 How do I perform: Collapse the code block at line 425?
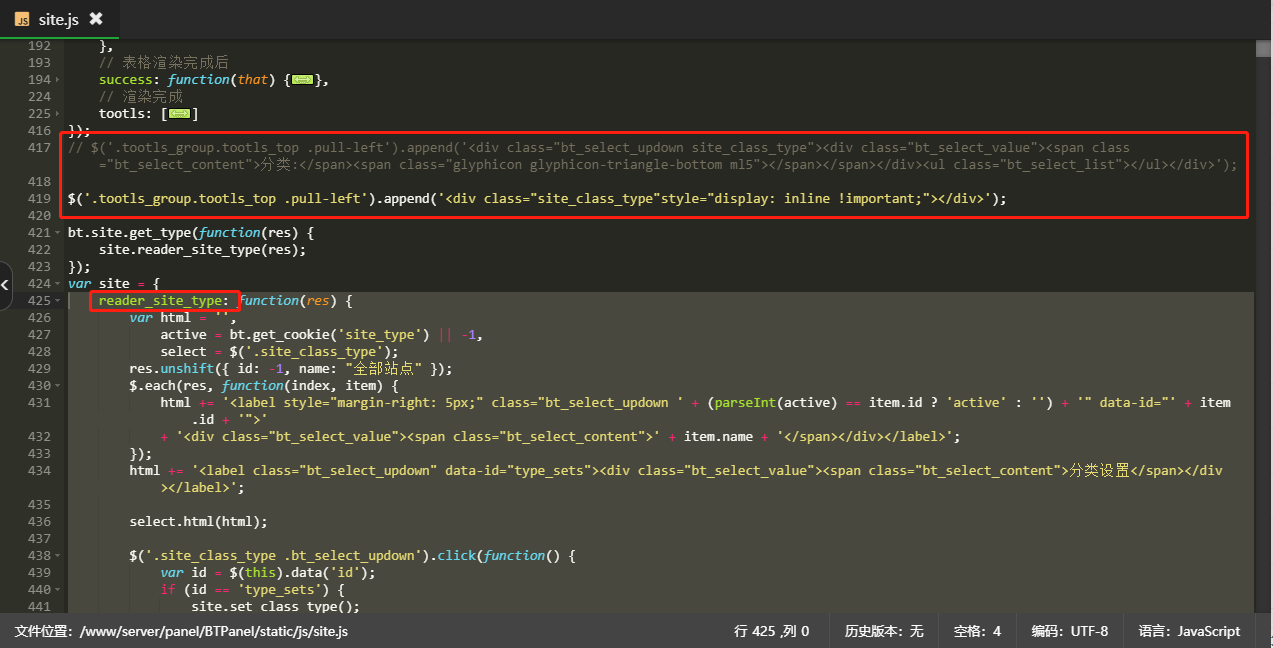tap(60, 301)
